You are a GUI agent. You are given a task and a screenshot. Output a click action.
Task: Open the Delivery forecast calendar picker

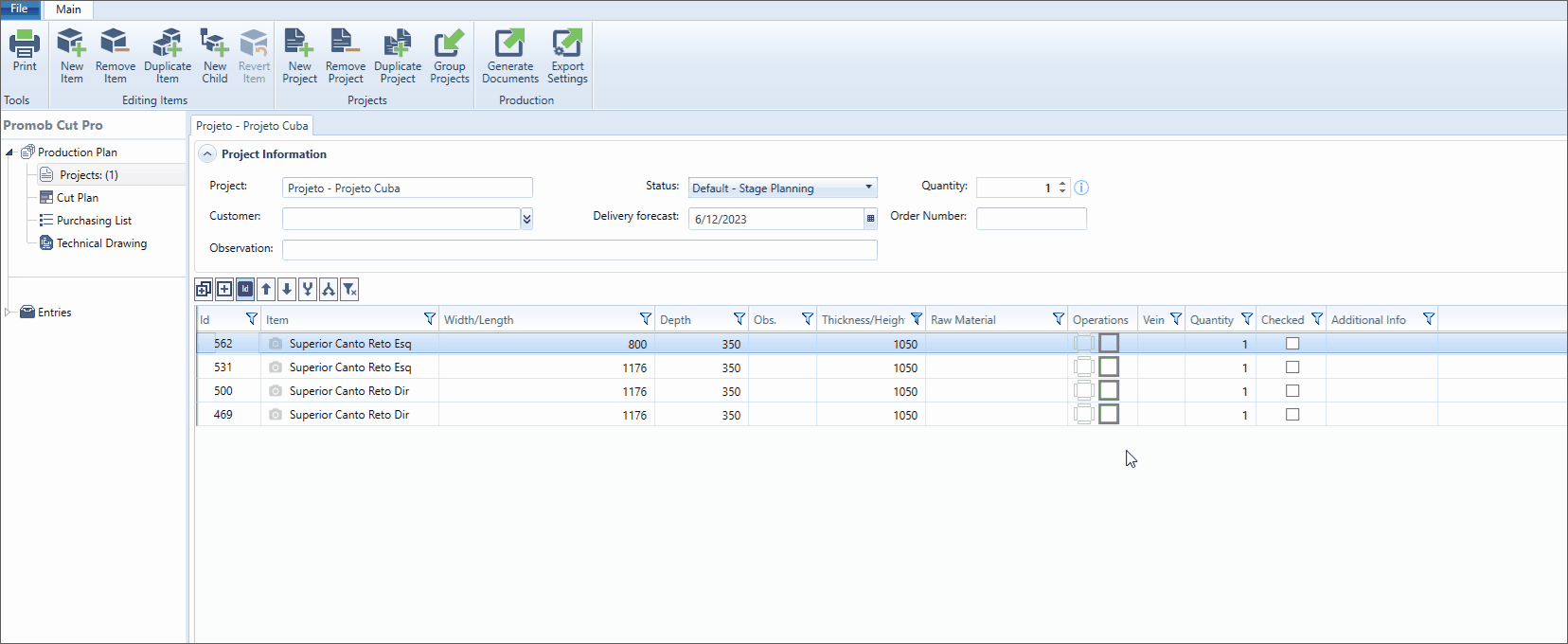coord(870,219)
